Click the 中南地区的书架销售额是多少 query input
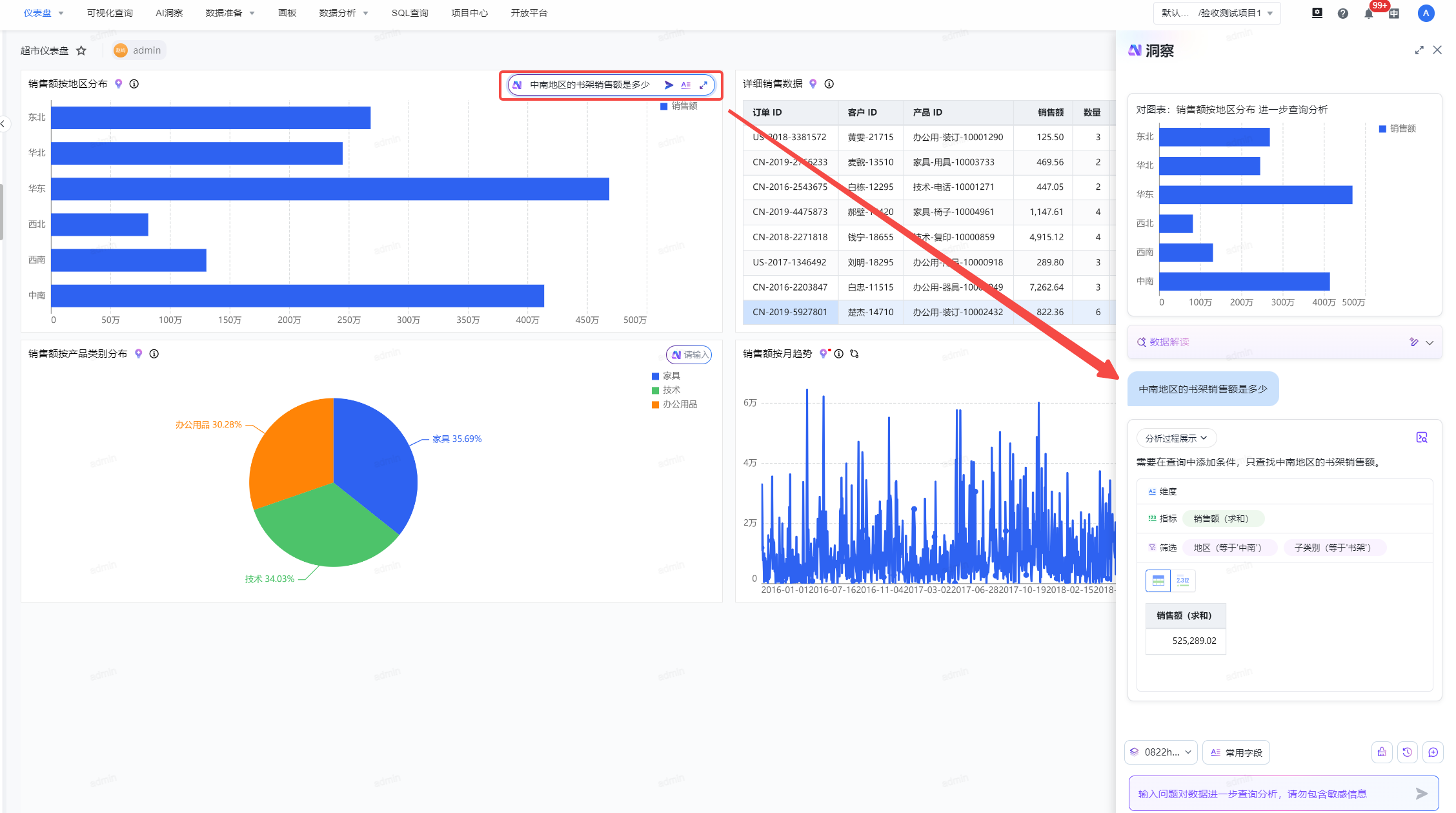The width and height of the screenshot is (1456, 813). click(589, 85)
